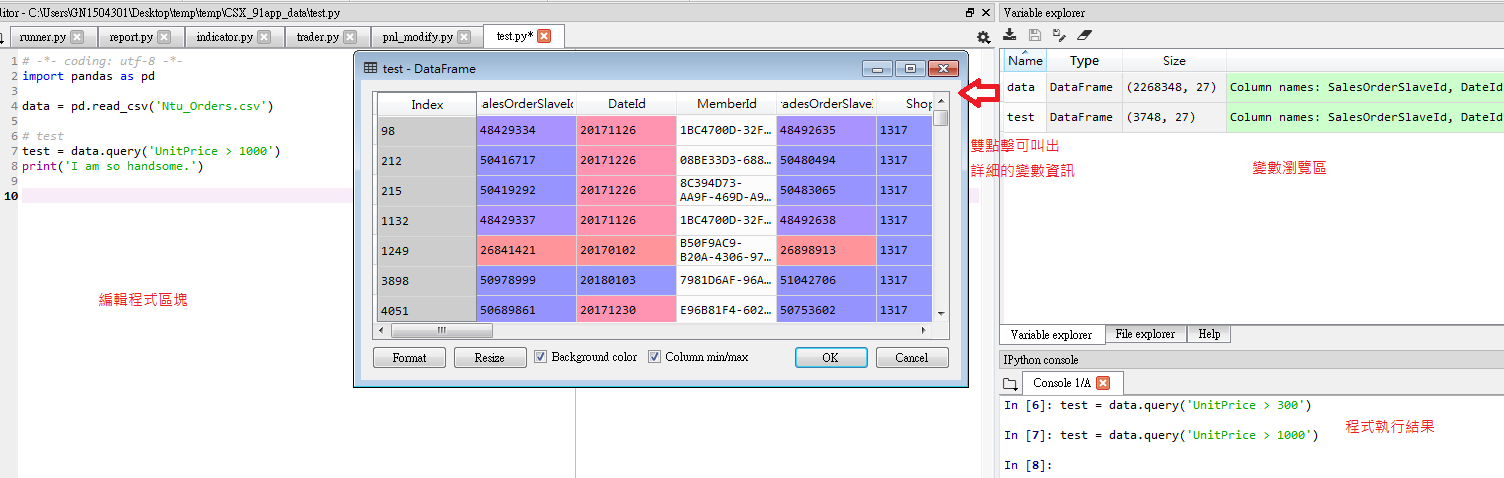
Task: Close the runner.py editor tab
Action: (77, 37)
